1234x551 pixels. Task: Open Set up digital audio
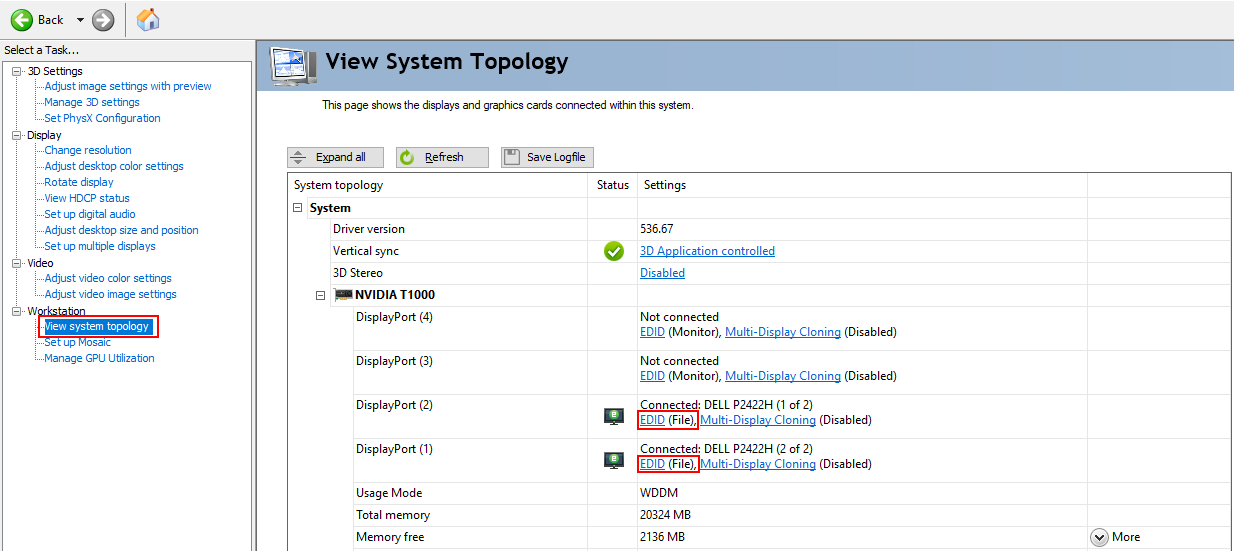pos(90,214)
